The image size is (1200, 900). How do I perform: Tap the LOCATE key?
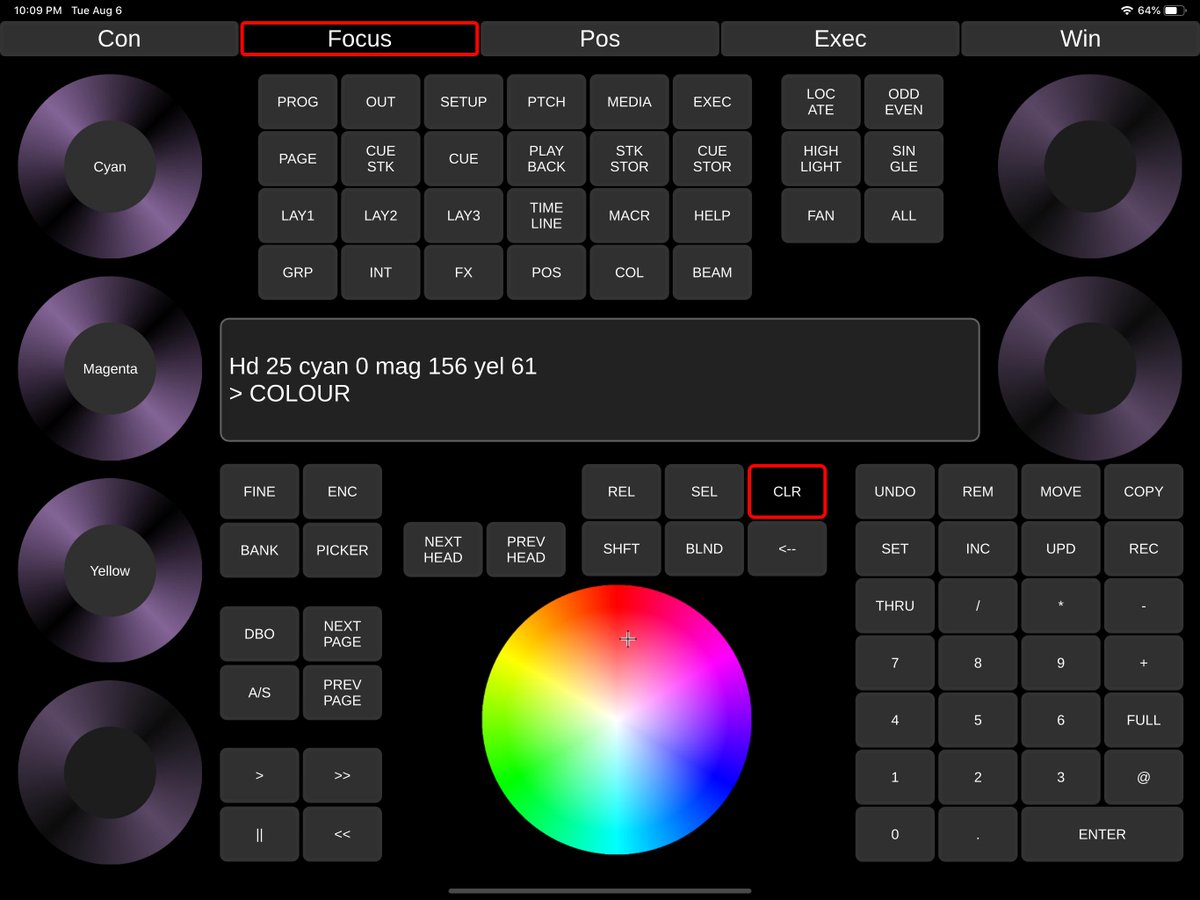(x=821, y=102)
